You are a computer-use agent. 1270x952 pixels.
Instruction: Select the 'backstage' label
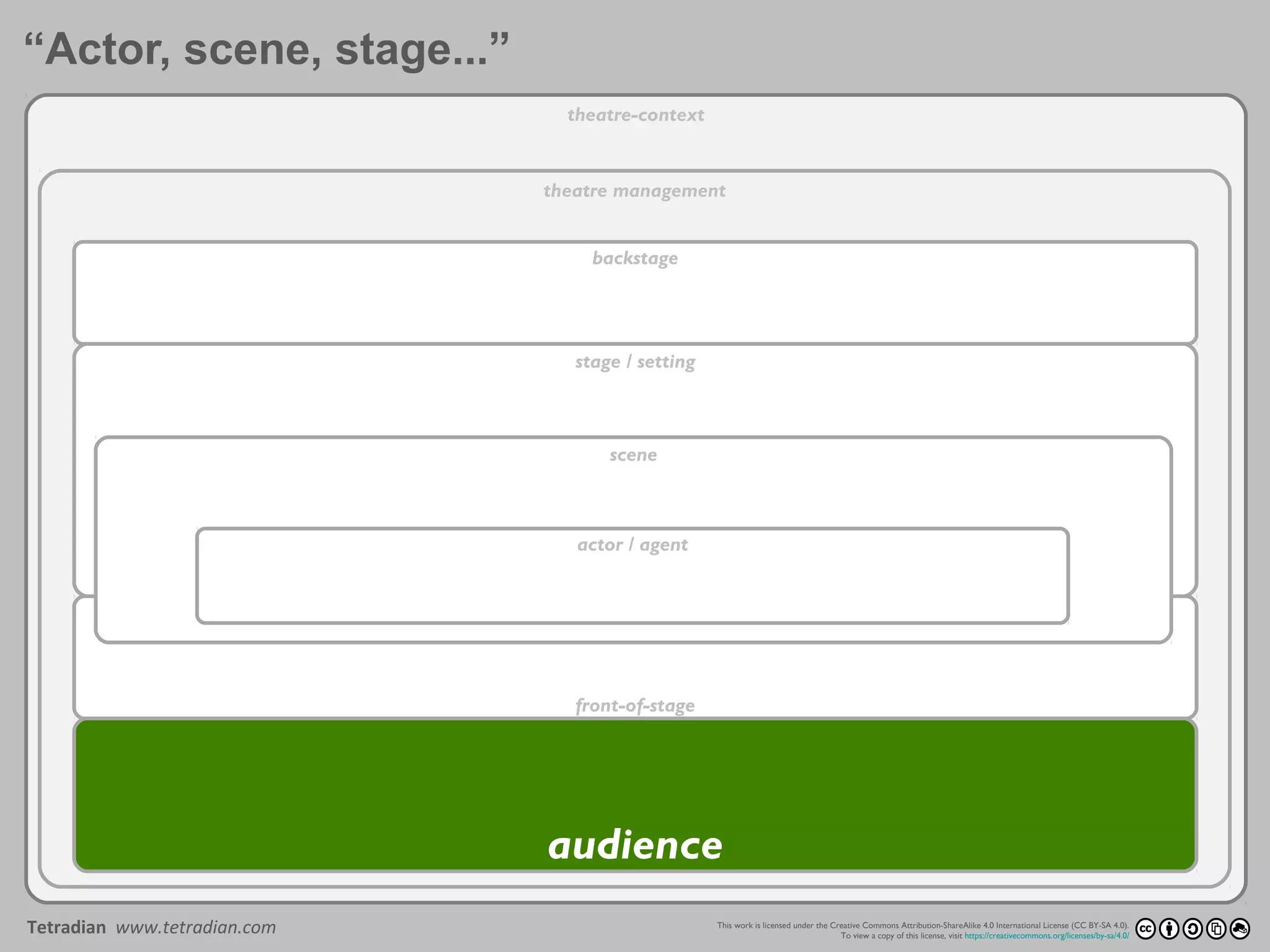click(635, 258)
